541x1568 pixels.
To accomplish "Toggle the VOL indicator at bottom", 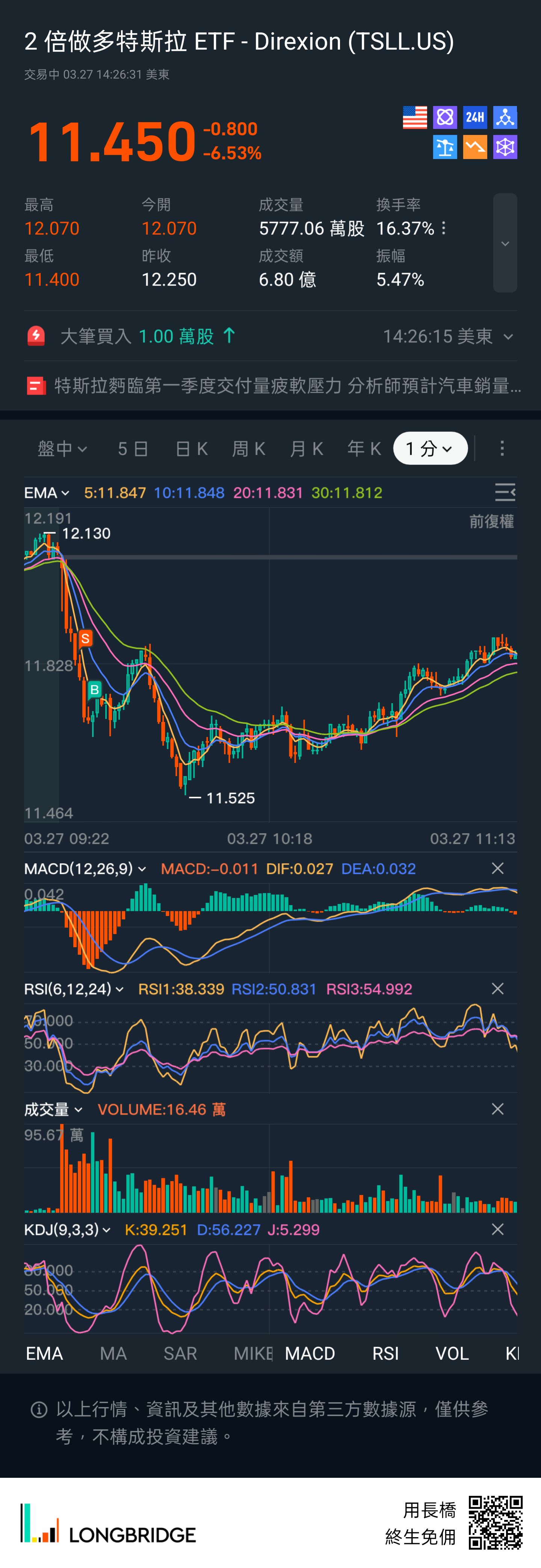I will 452,1353.
